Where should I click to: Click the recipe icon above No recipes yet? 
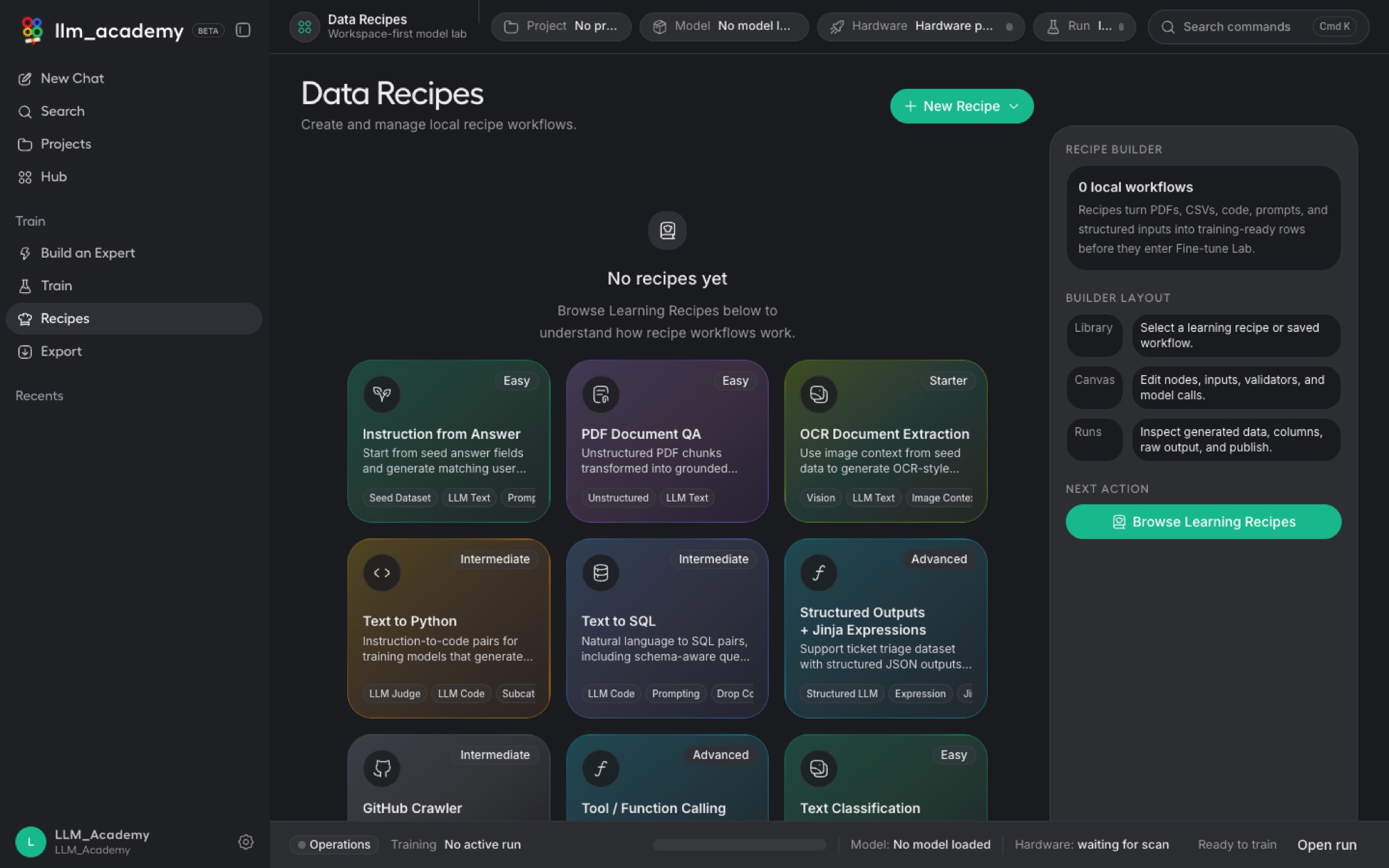pos(667,231)
